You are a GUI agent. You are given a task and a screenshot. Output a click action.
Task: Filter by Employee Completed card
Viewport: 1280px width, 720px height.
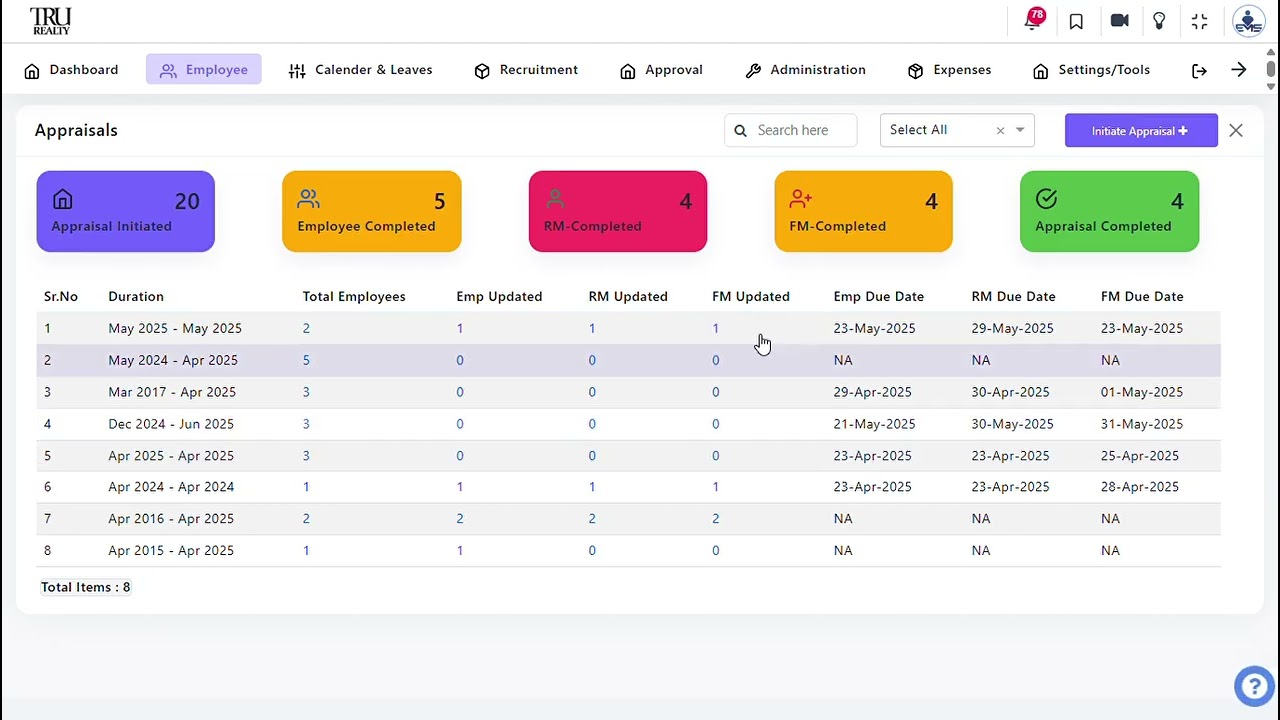[x=372, y=211]
